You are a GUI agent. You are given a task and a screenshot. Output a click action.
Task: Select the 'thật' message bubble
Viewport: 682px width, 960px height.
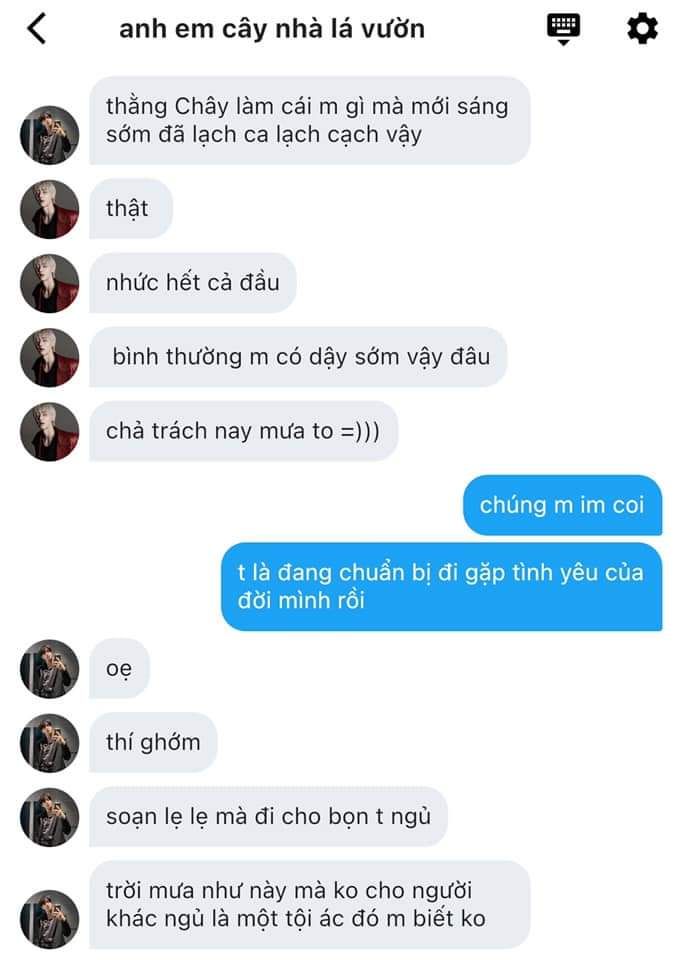[131, 209]
